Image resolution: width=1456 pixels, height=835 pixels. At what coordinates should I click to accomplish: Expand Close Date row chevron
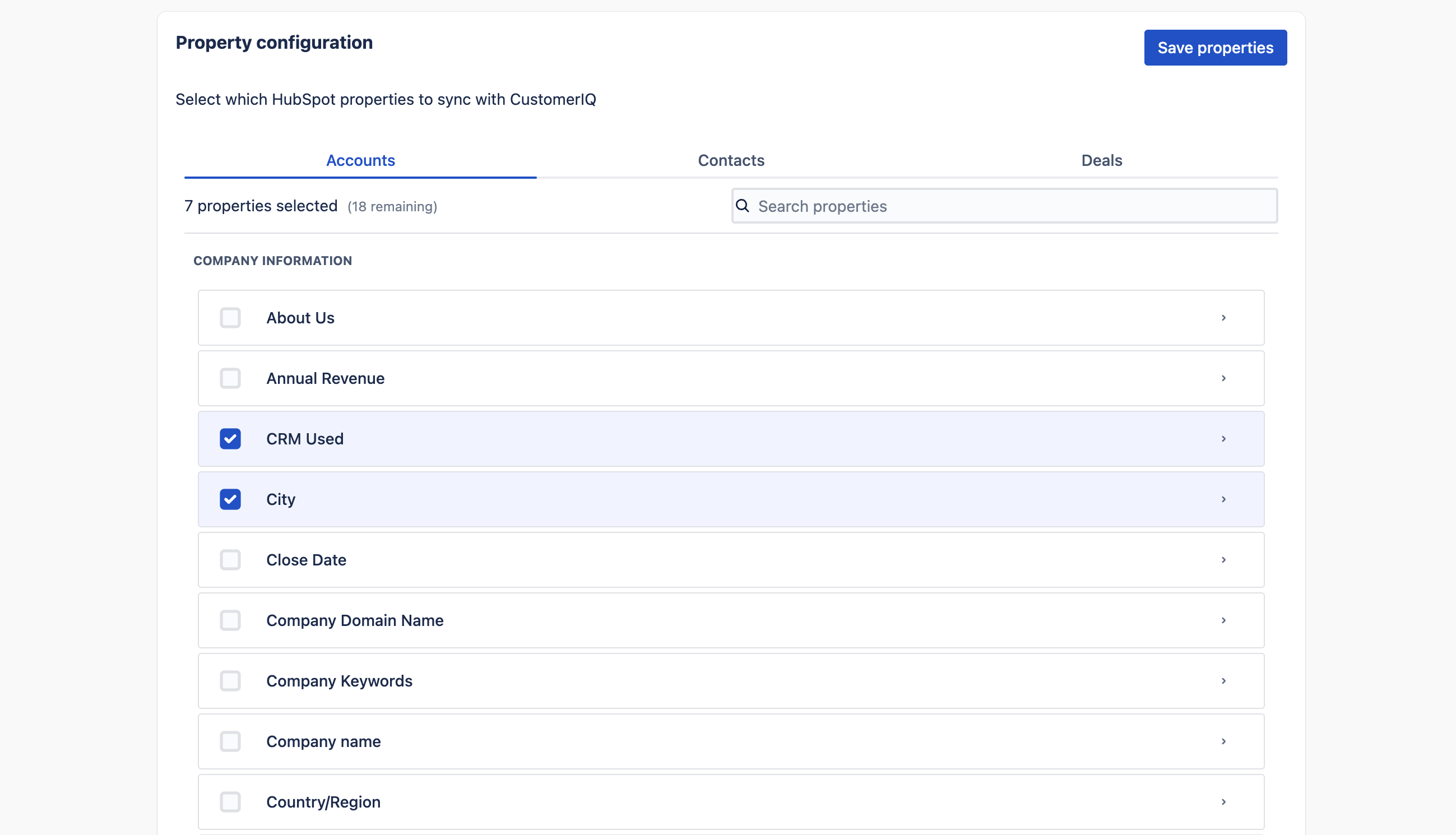[1223, 560]
